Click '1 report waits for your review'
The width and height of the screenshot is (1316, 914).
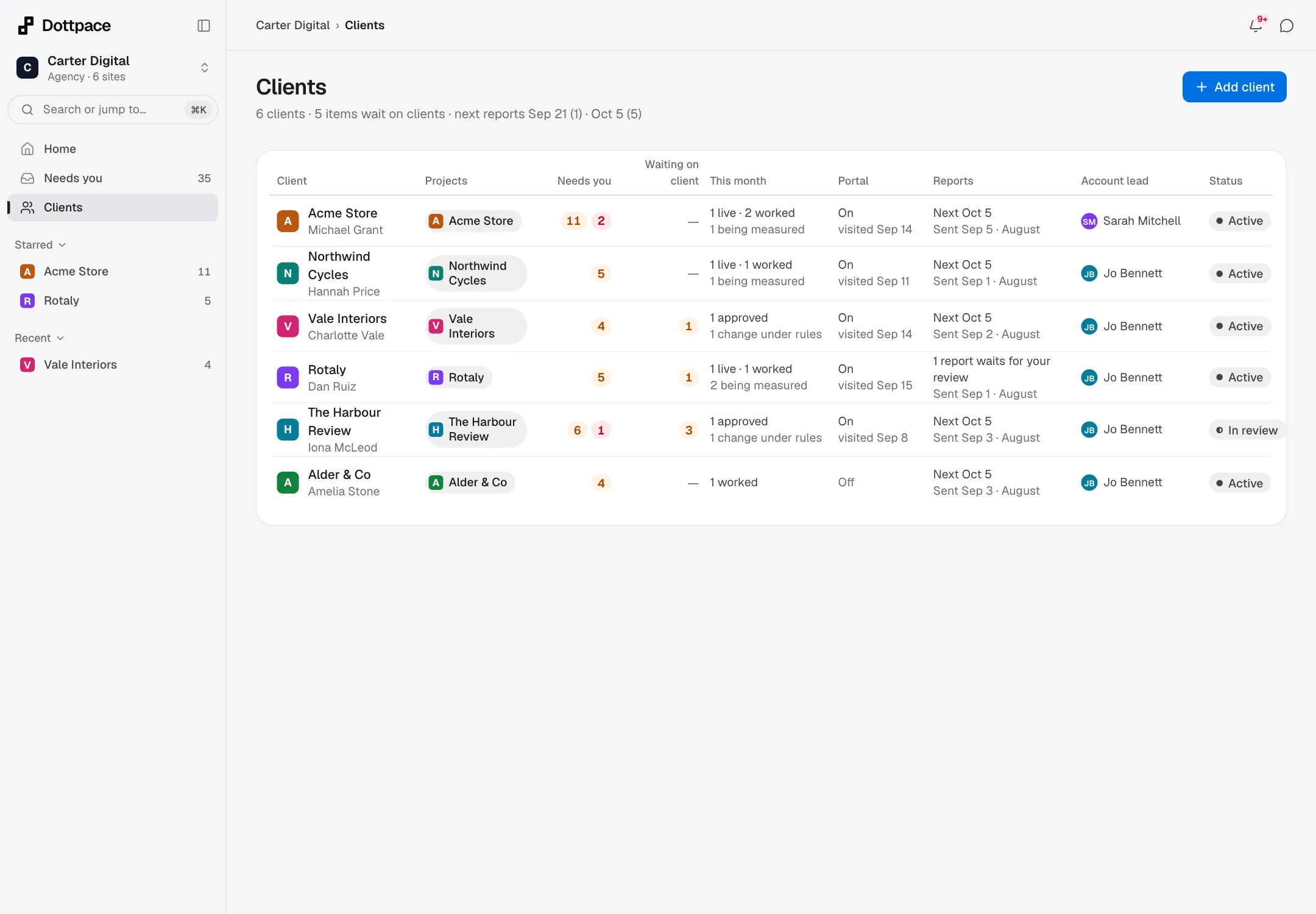click(991, 369)
